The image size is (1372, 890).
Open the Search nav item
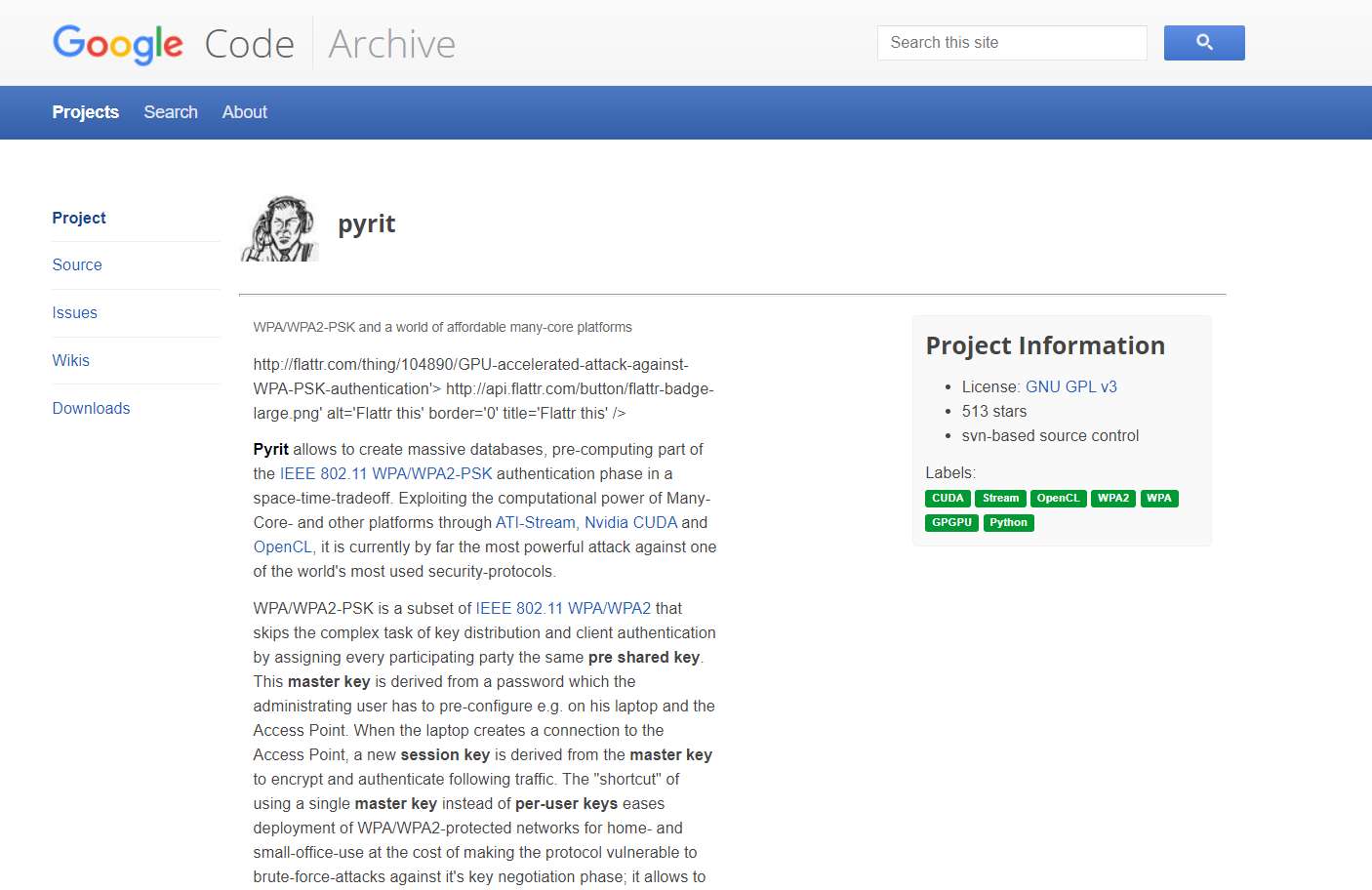(171, 112)
